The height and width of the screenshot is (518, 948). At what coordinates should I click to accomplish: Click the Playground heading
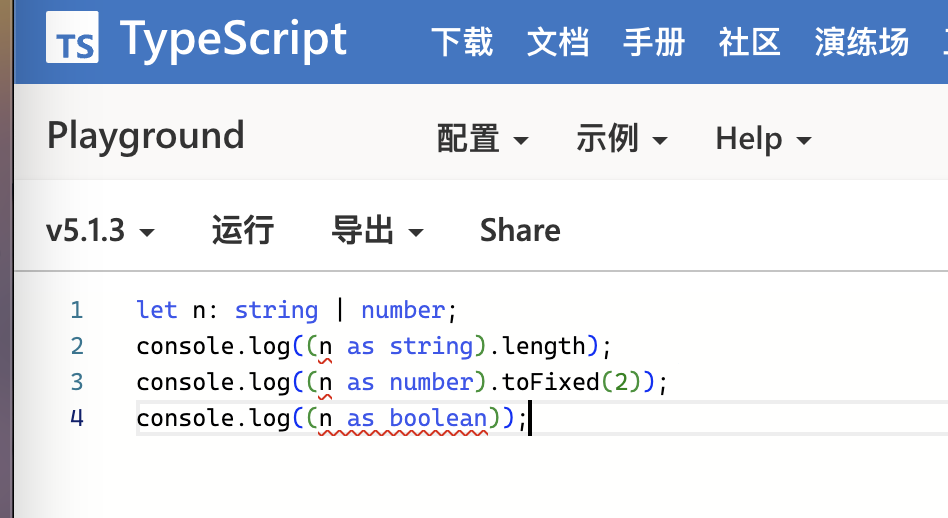[146, 135]
